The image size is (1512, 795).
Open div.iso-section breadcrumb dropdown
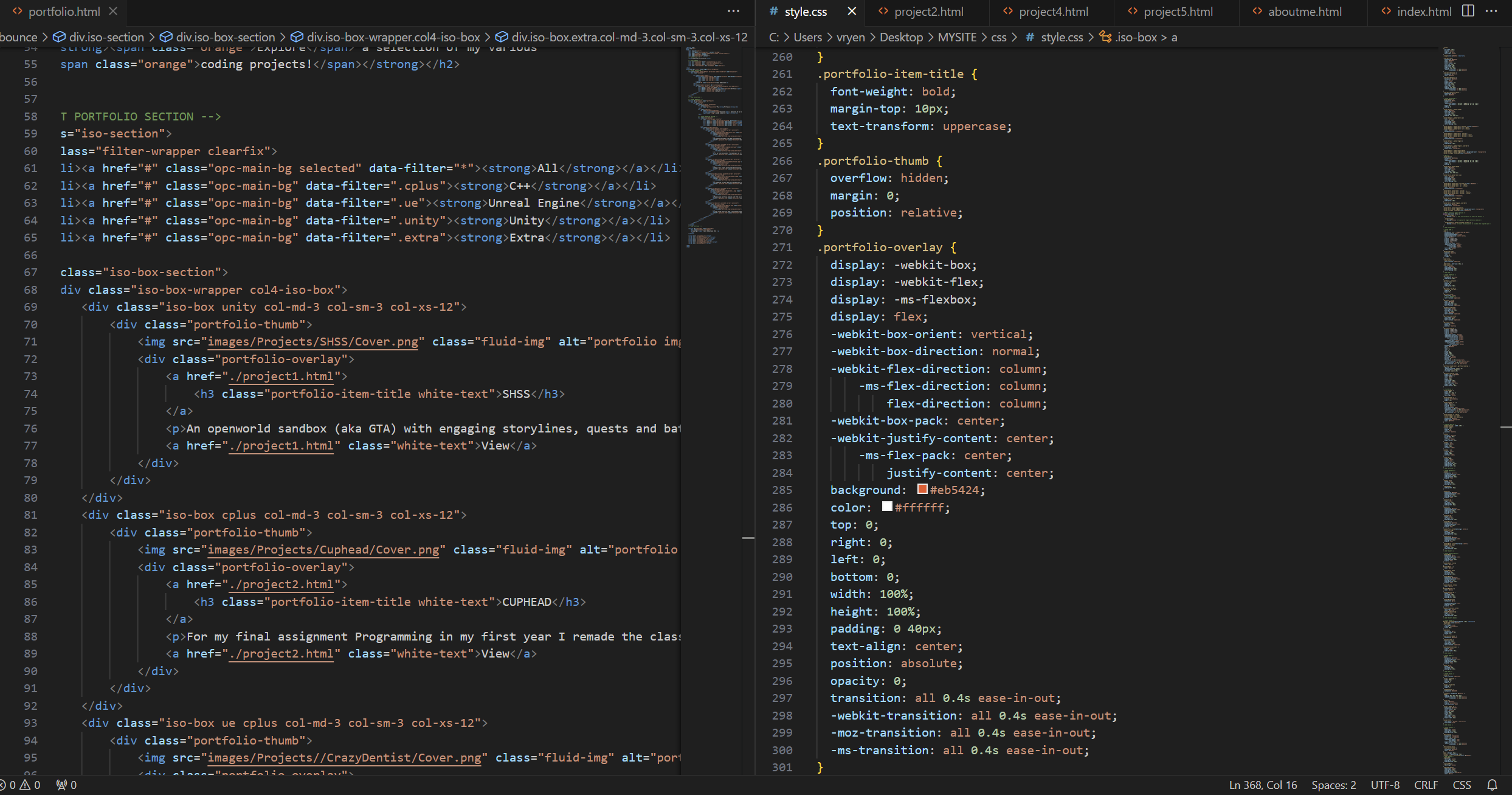tap(106, 37)
